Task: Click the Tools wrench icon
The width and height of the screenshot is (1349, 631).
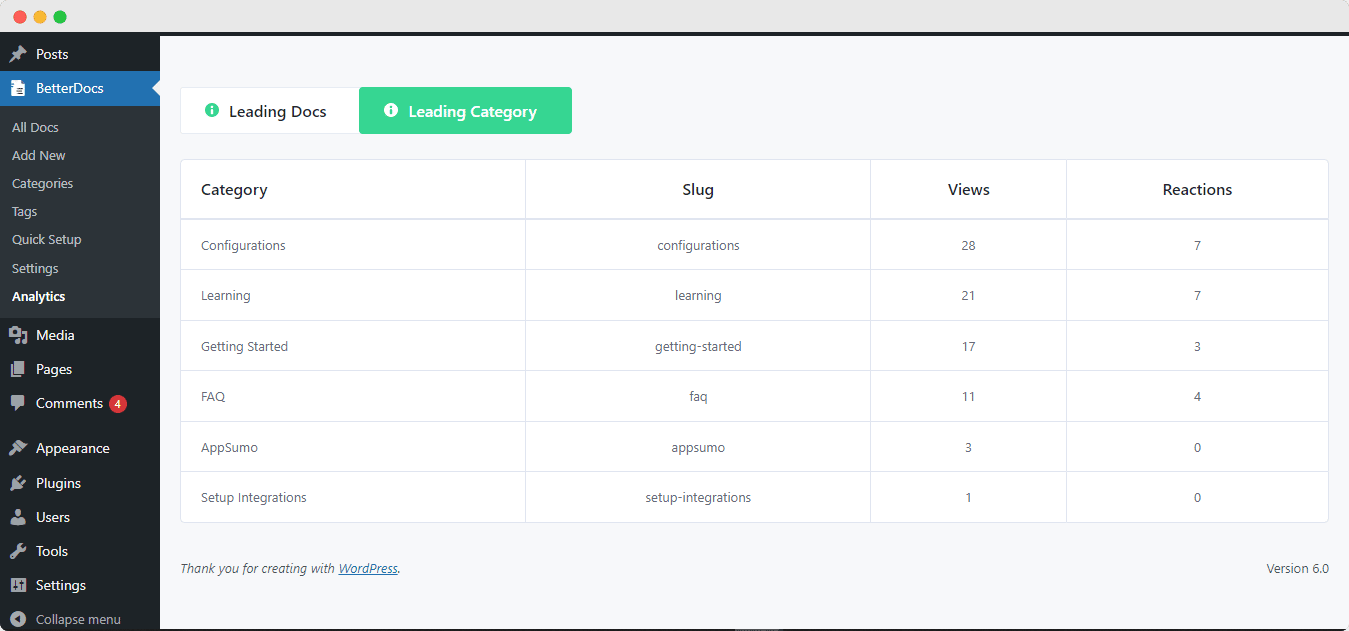Action: click(16, 551)
